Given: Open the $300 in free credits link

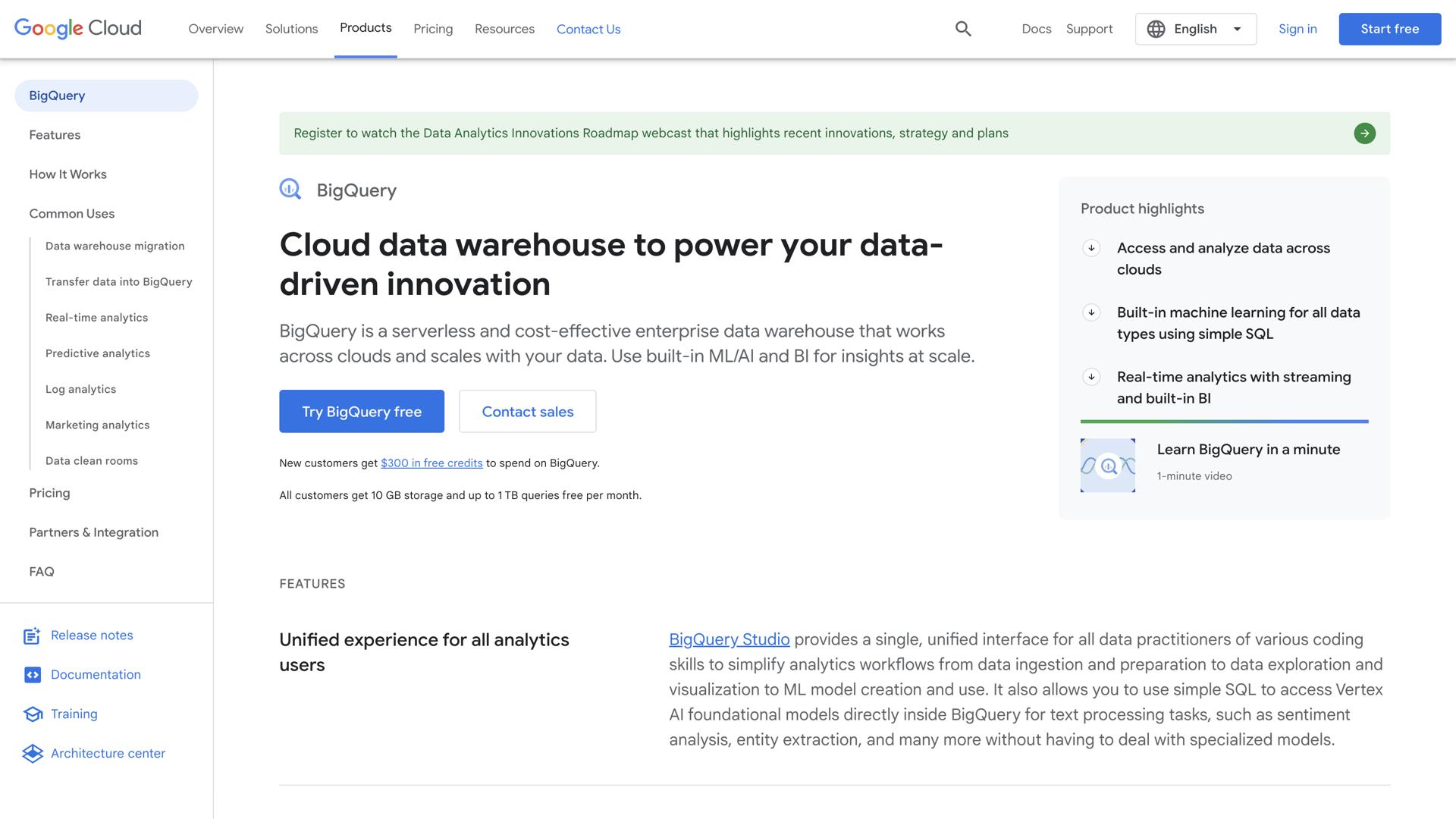Looking at the screenshot, I should pos(431,463).
